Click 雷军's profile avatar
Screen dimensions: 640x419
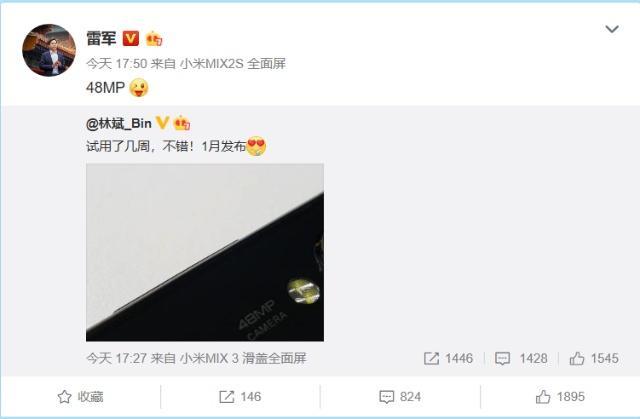[49, 50]
